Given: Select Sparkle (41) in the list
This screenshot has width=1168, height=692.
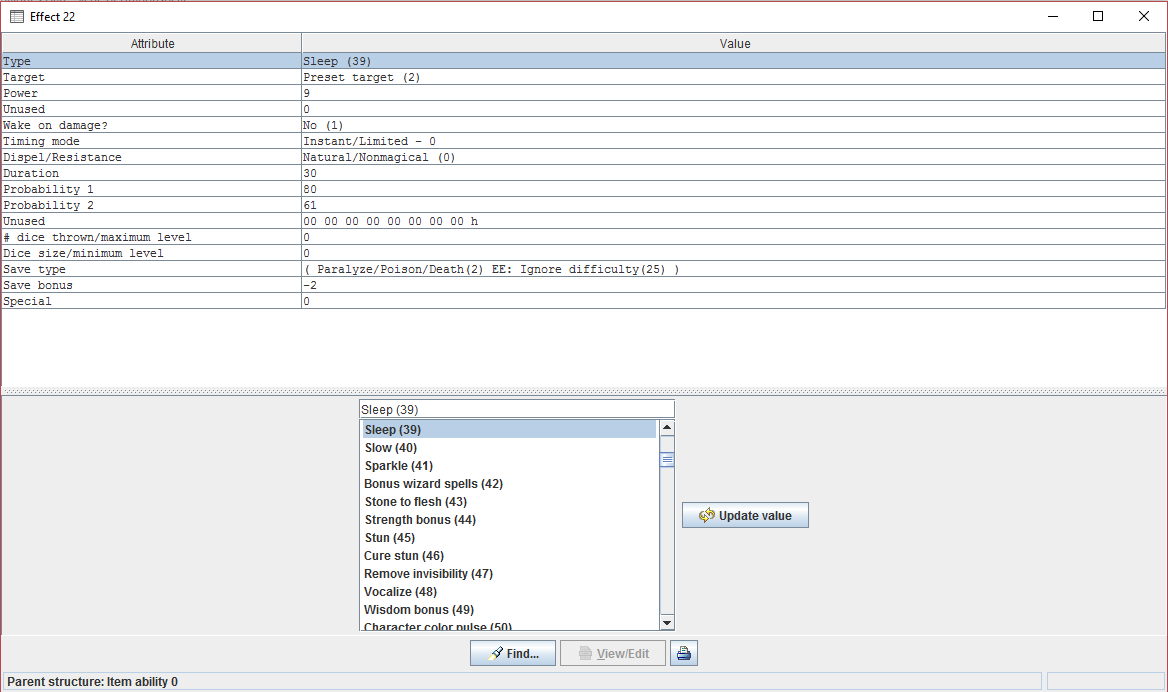Looking at the screenshot, I should (x=510, y=466).
